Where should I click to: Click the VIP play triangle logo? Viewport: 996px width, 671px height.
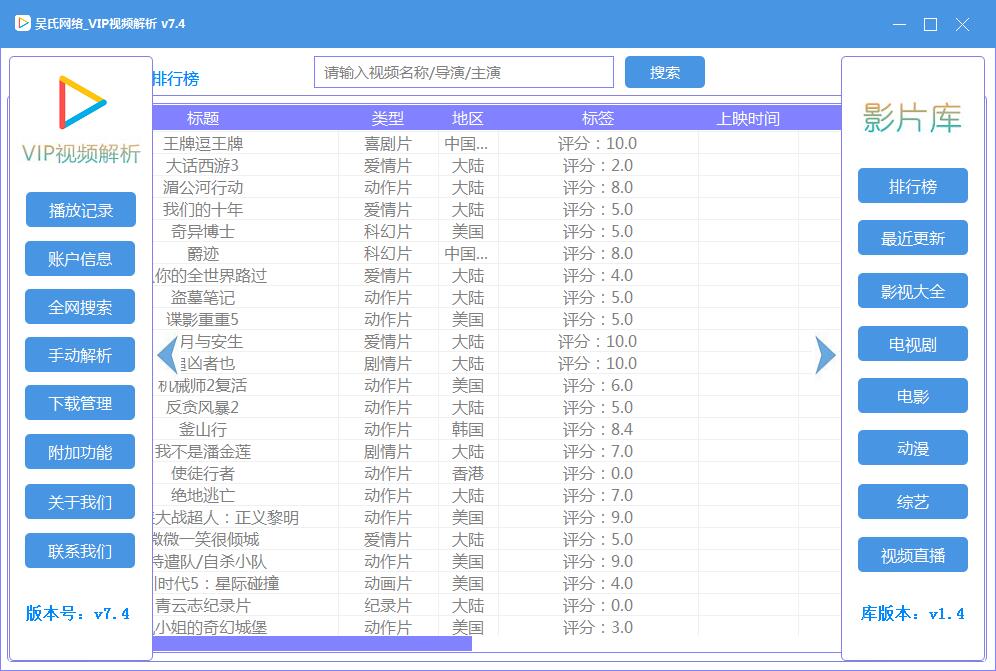pos(82,103)
